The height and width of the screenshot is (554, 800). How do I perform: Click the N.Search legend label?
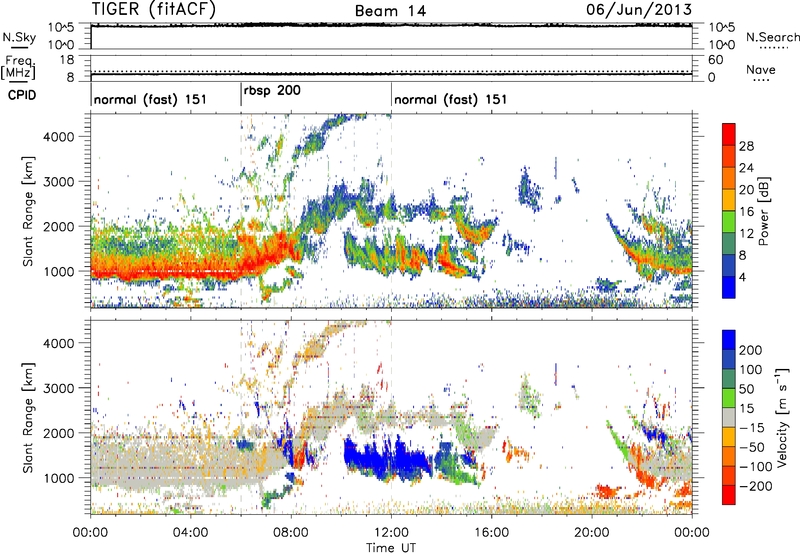point(772,37)
